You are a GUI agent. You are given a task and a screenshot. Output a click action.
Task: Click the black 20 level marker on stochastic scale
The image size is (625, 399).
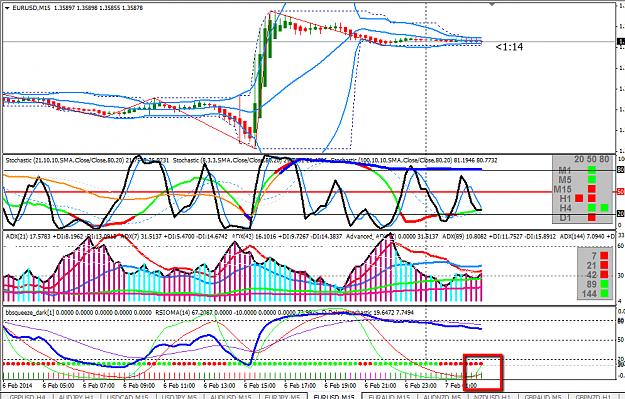tap(621, 214)
